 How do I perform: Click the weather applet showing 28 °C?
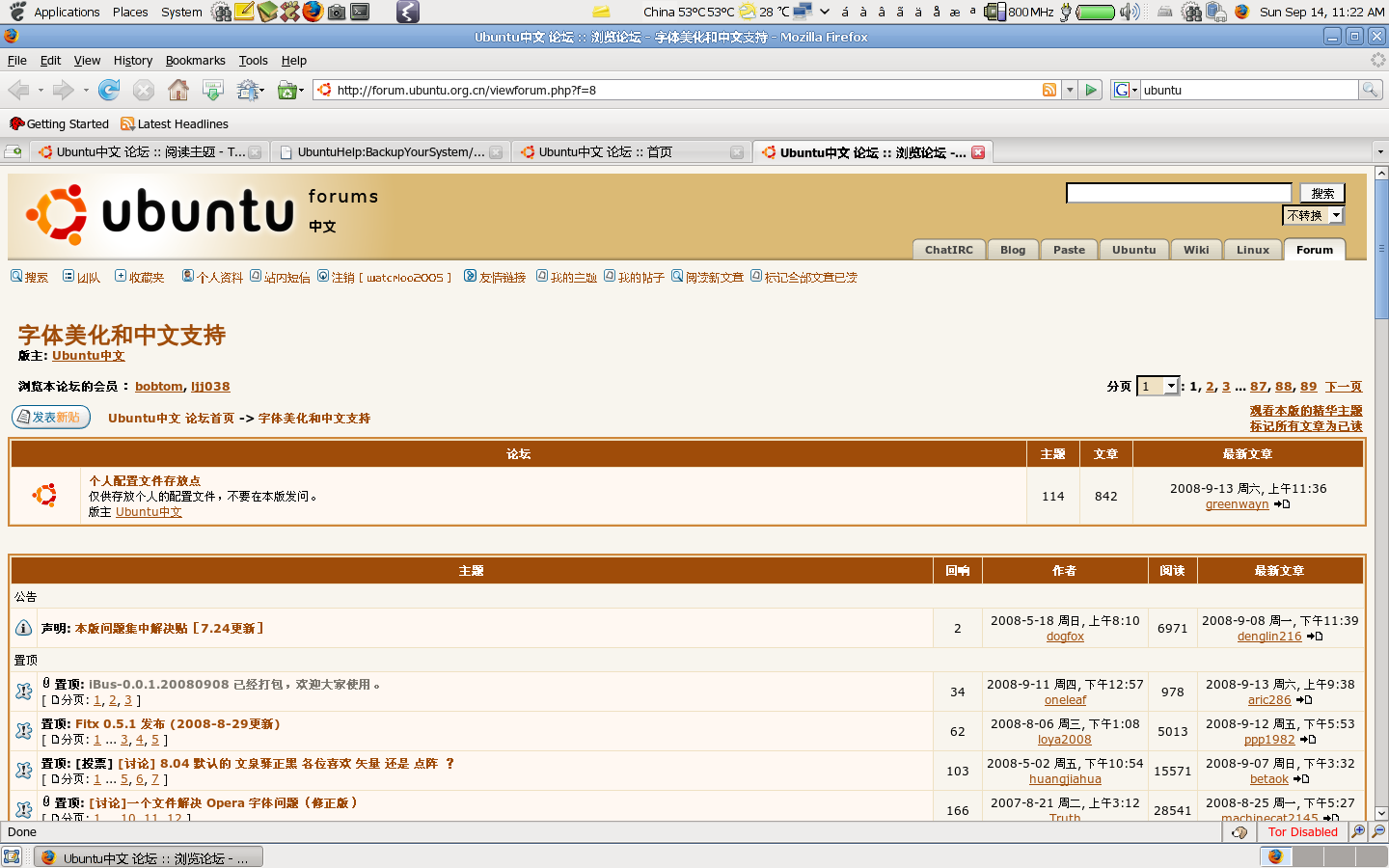coord(765,12)
